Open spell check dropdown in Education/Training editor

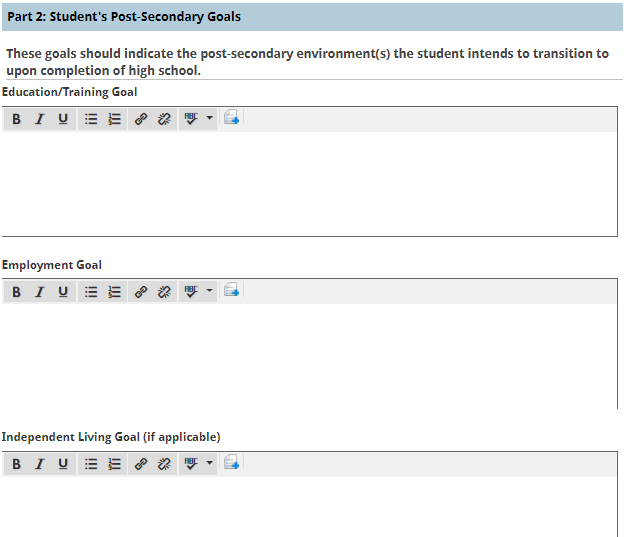coord(209,118)
